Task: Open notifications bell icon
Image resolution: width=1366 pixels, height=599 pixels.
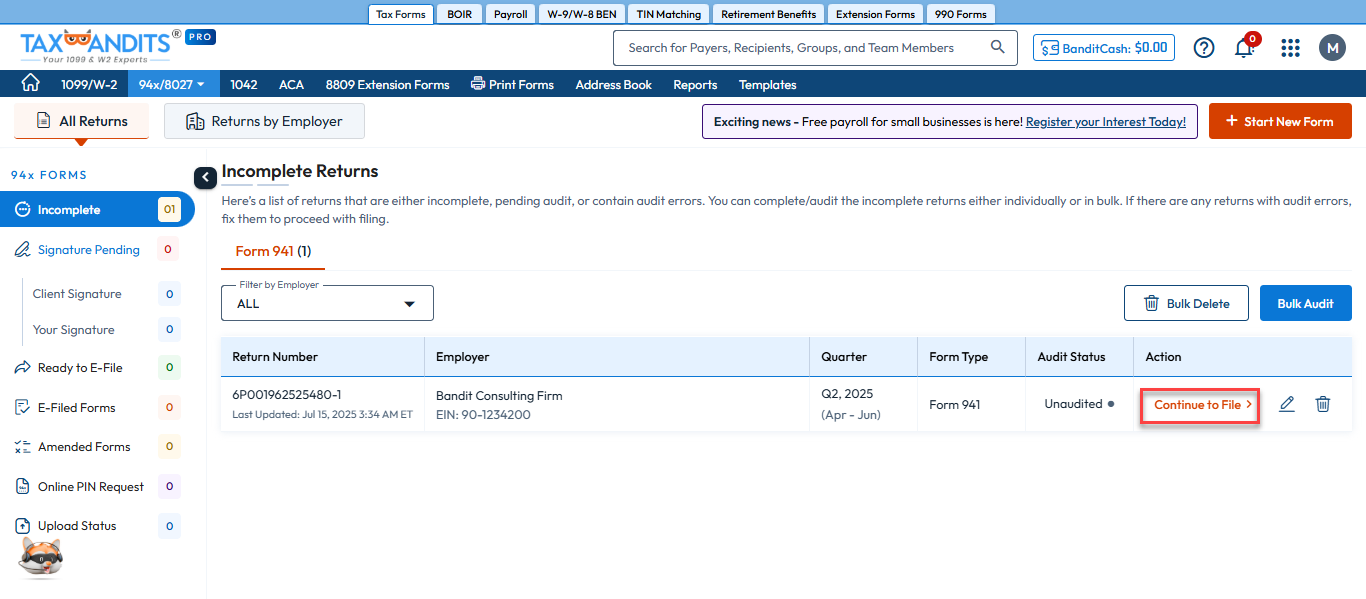Action: point(1245,47)
